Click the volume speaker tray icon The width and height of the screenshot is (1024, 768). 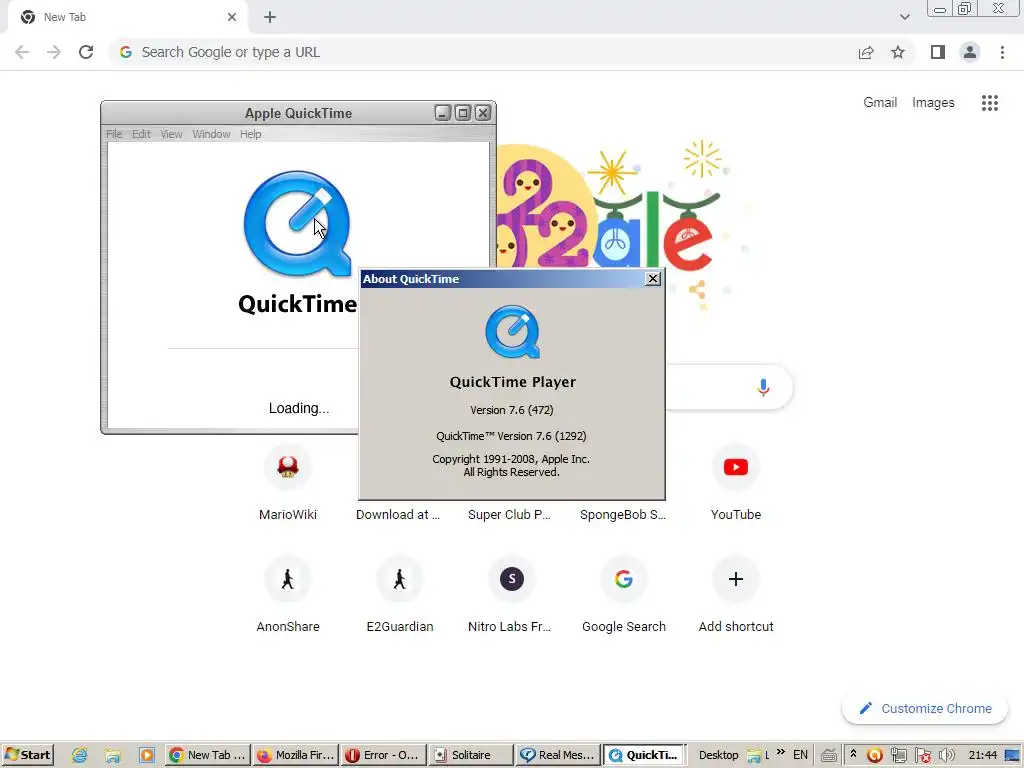tap(946, 756)
